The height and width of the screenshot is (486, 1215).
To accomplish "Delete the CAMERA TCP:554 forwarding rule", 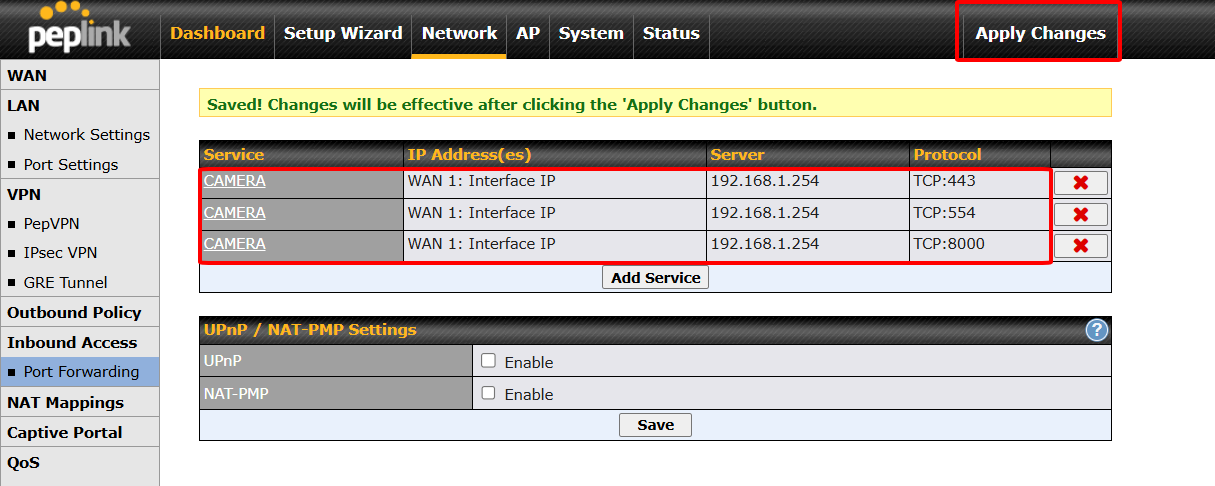I will pos(1080,214).
